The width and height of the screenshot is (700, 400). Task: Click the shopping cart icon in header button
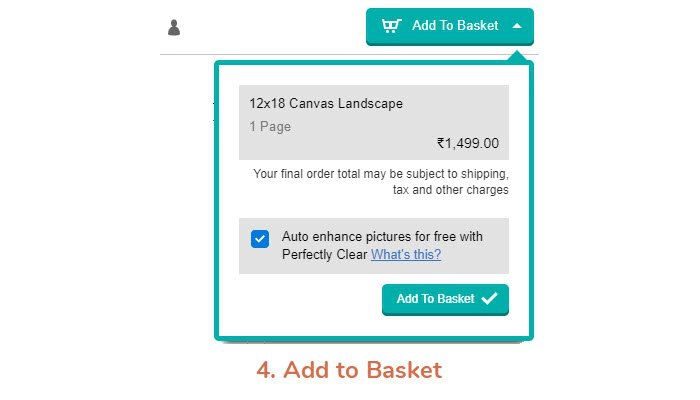(x=392, y=26)
